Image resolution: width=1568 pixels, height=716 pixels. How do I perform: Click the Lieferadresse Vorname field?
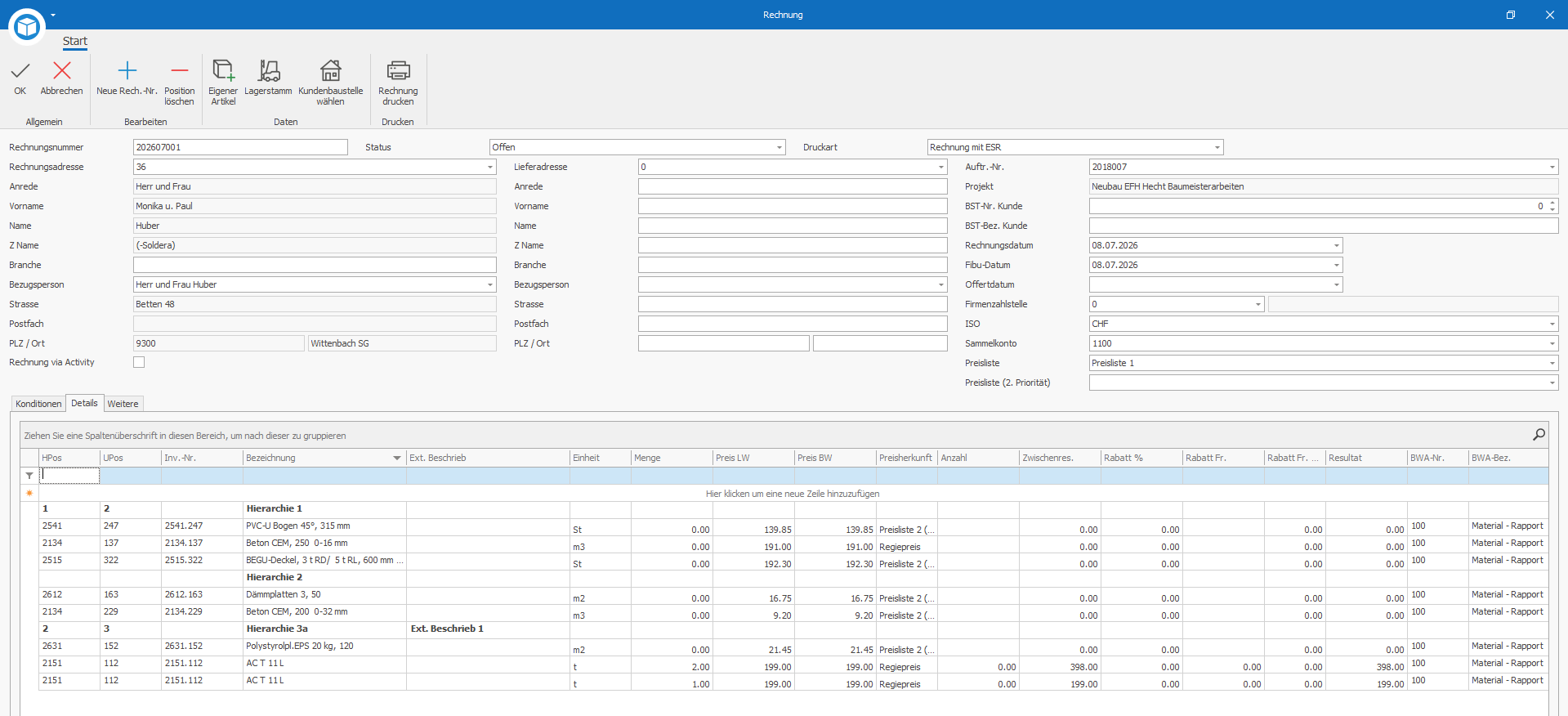click(x=793, y=206)
